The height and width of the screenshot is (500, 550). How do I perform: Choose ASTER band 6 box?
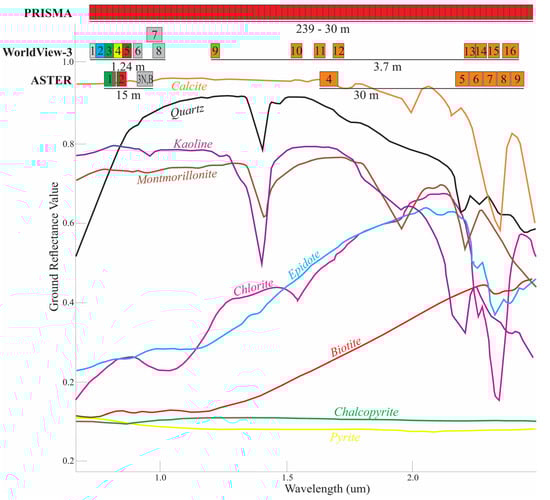[x=476, y=79]
